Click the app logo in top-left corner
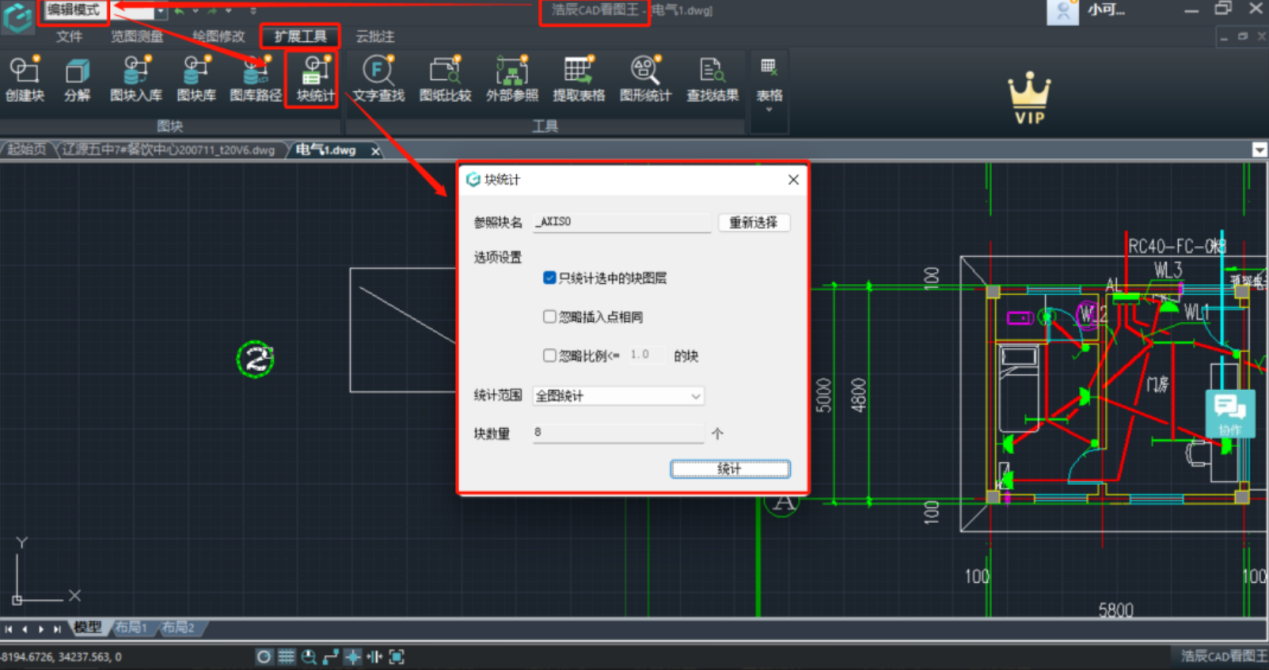Viewport: 1269px width, 670px height. [17, 17]
